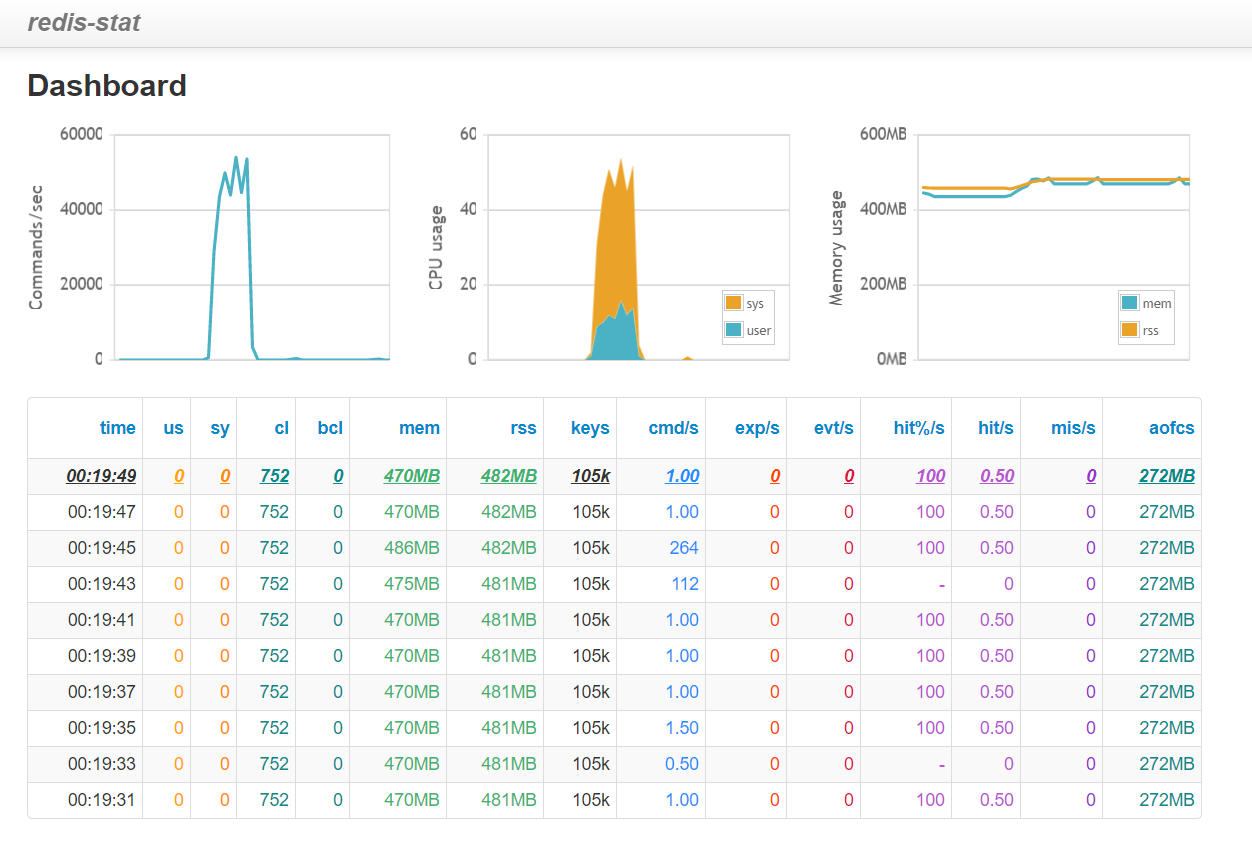This screenshot has height=846, width=1252.
Task: Click the 00:19:49 time cell
Action: tap(101, 476)
